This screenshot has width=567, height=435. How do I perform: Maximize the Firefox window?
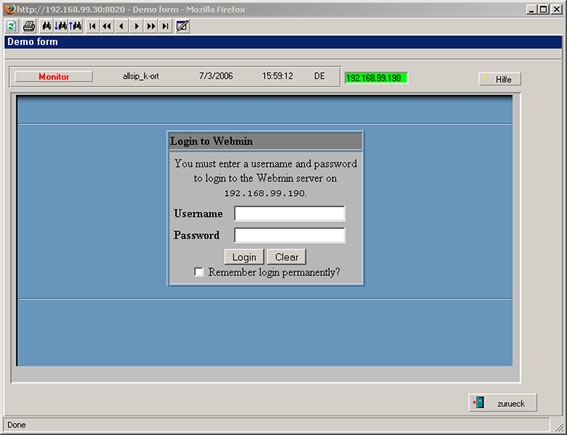543,9
